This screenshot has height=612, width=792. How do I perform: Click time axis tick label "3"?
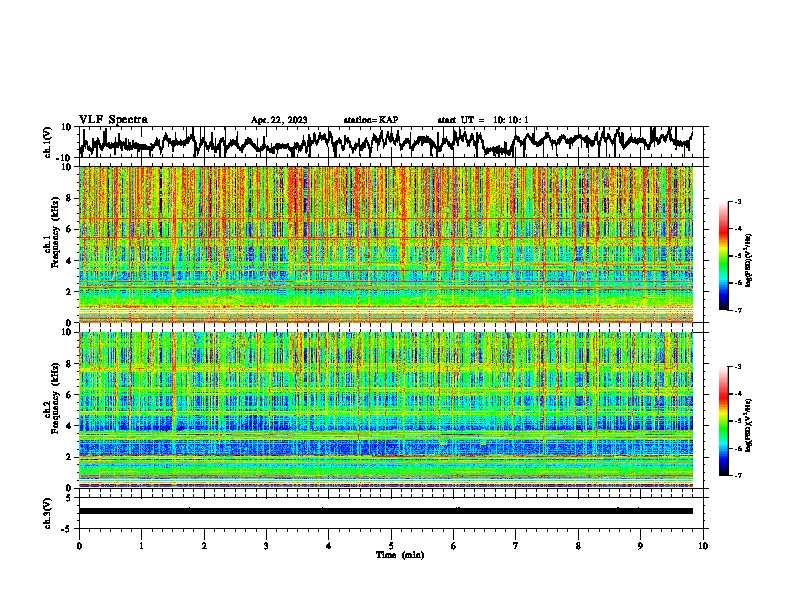[266, 546]
